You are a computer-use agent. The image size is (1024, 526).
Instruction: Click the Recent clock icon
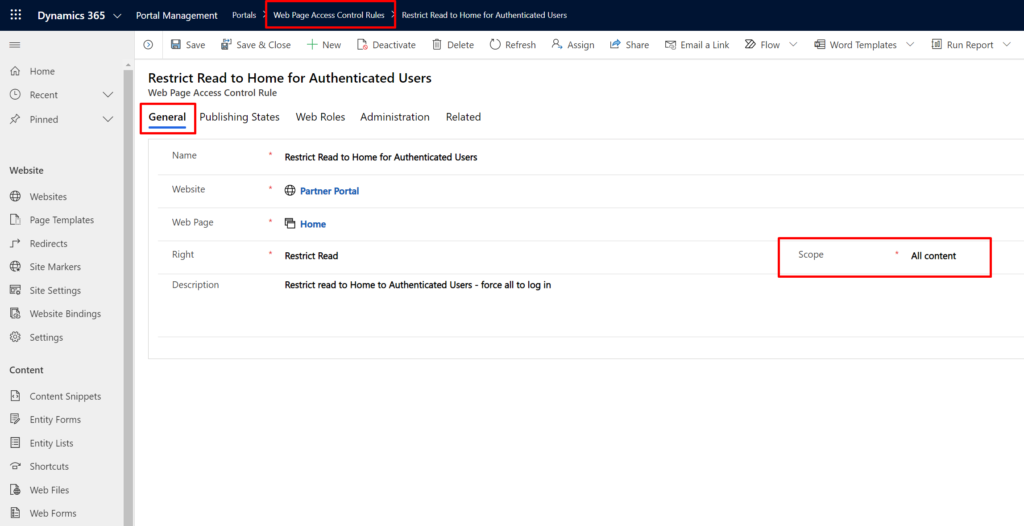[15, 95]
